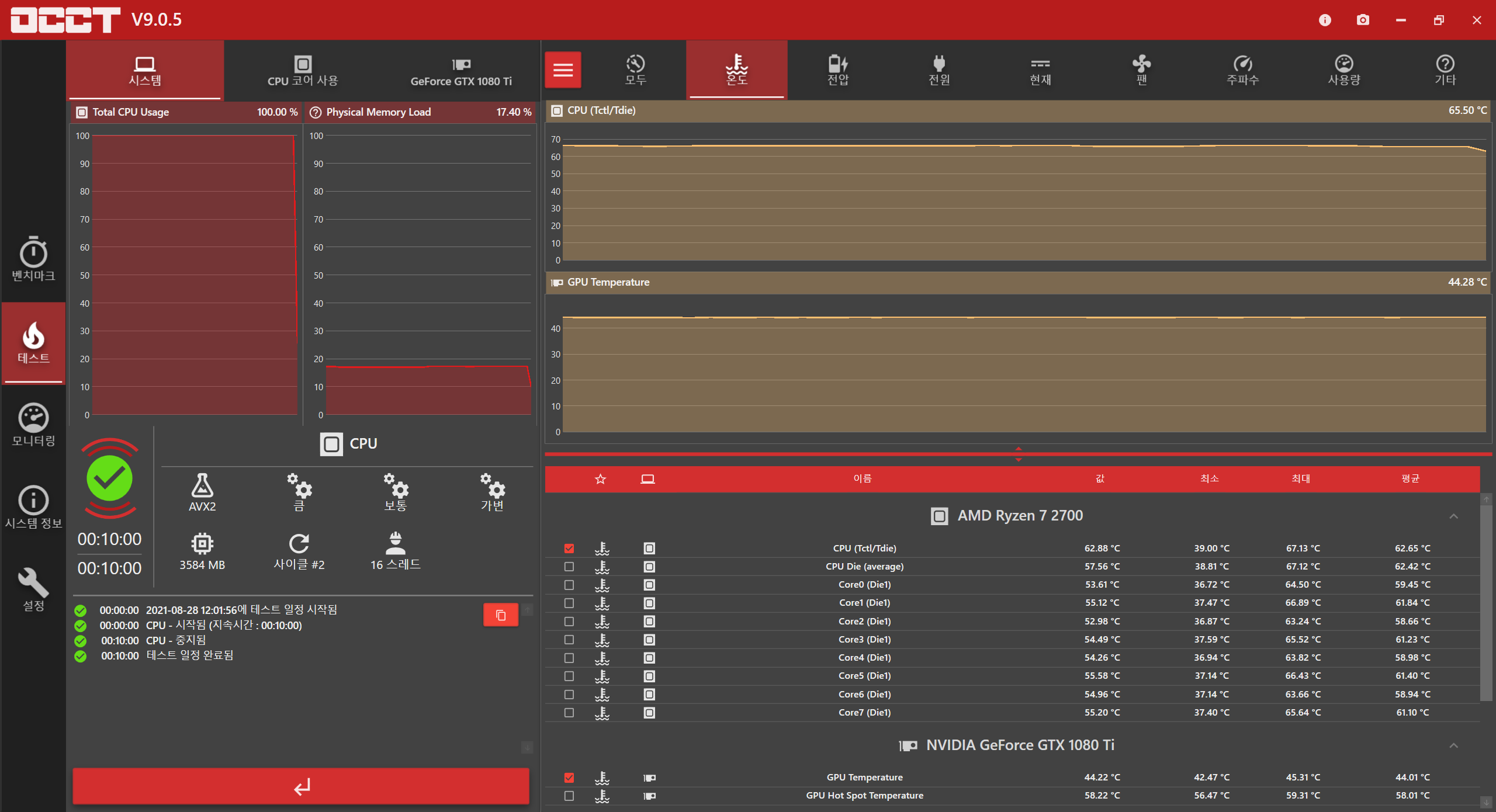Click the red return arrow button
Viewport: 1496px width, 812px height.
301,786
